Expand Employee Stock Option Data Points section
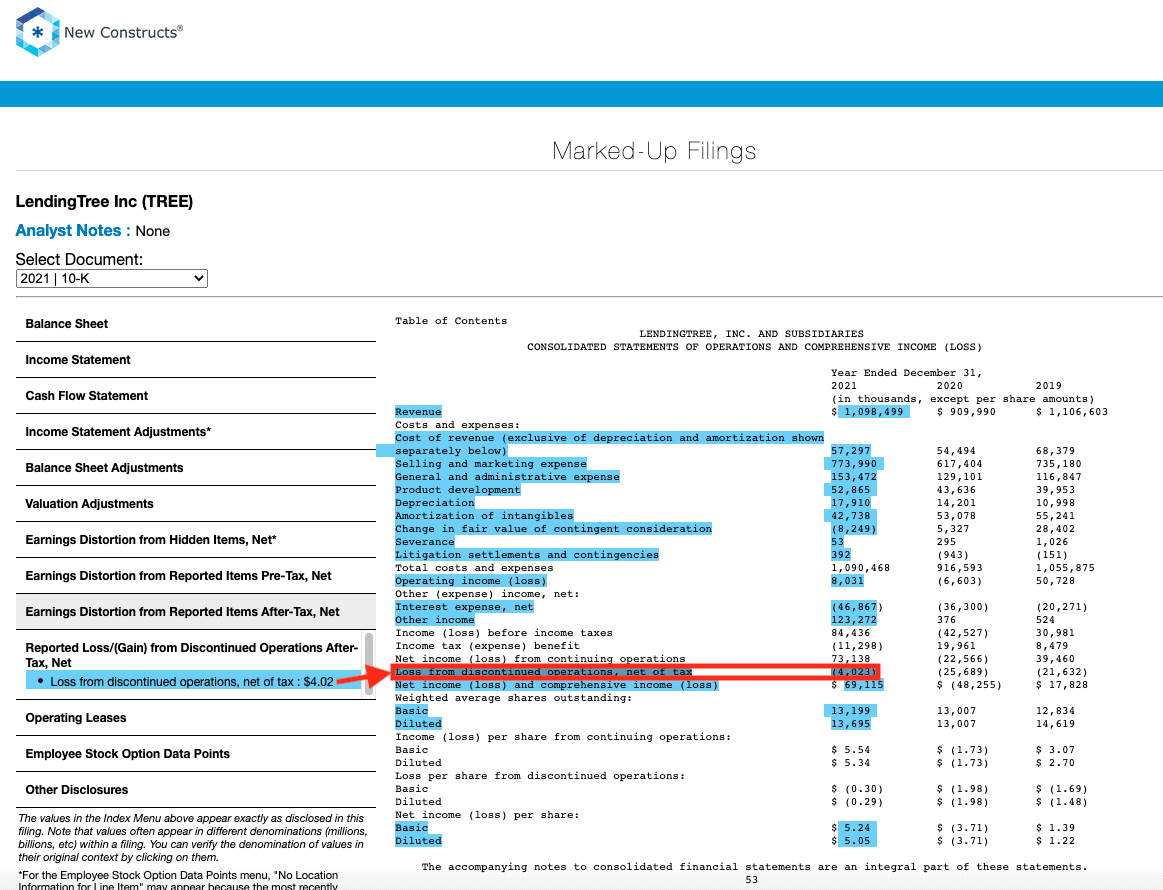Image resolution: width=1163 pixels, height=890 pixels. click(196, 754)
